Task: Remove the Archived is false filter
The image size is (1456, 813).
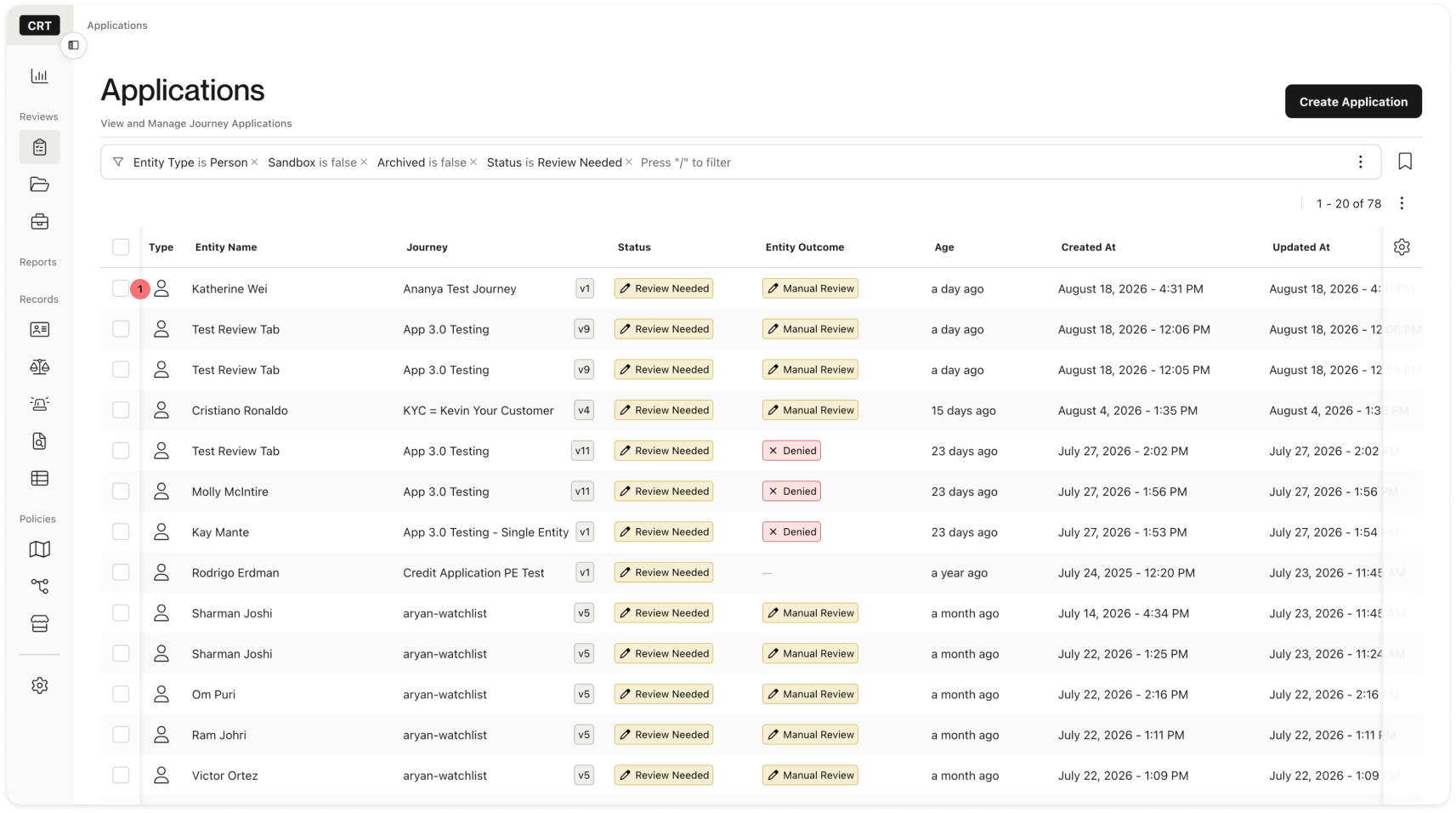Action: [473, 162]
